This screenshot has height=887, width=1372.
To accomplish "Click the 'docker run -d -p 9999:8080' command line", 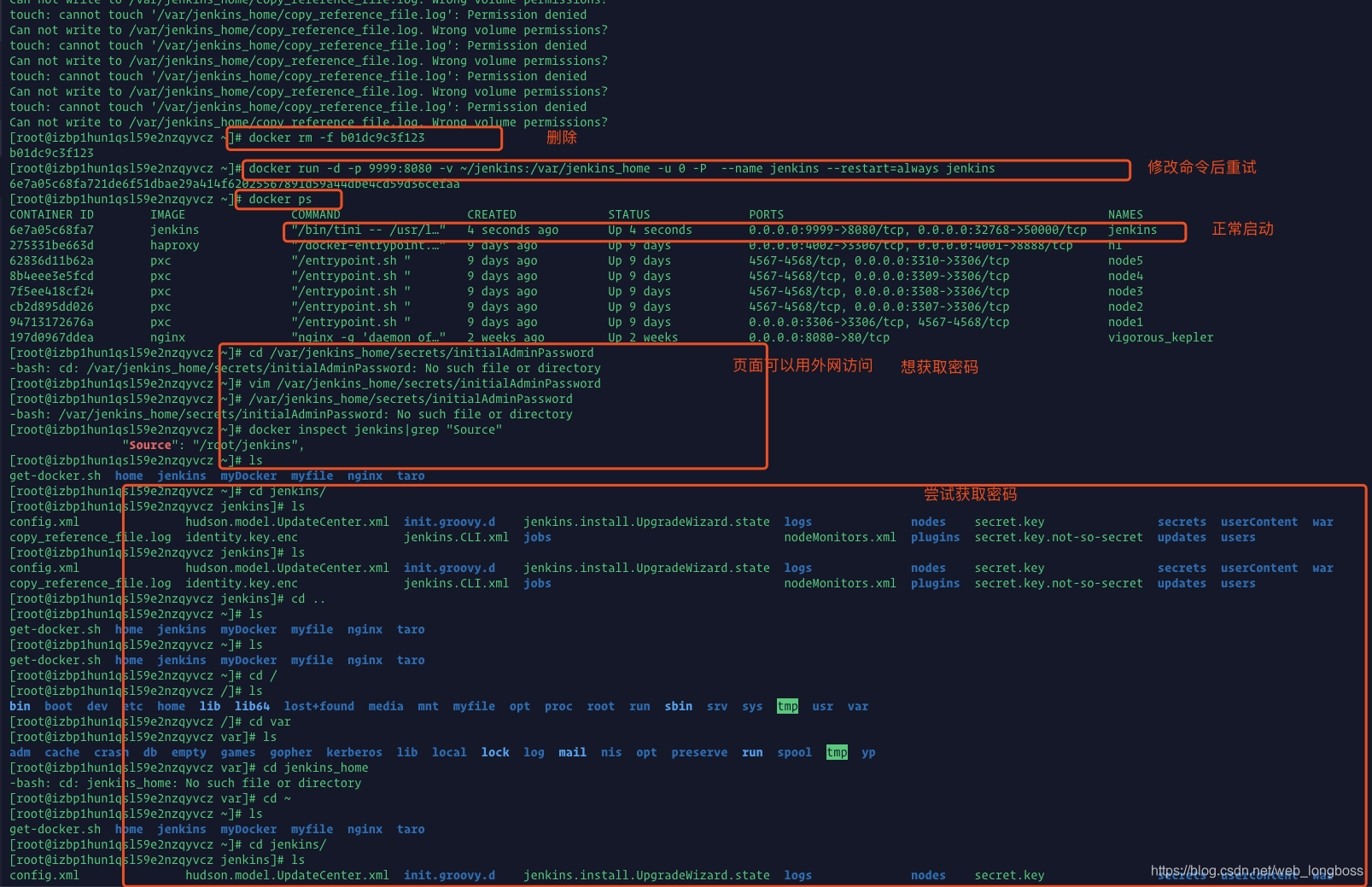I will (622, 168).
